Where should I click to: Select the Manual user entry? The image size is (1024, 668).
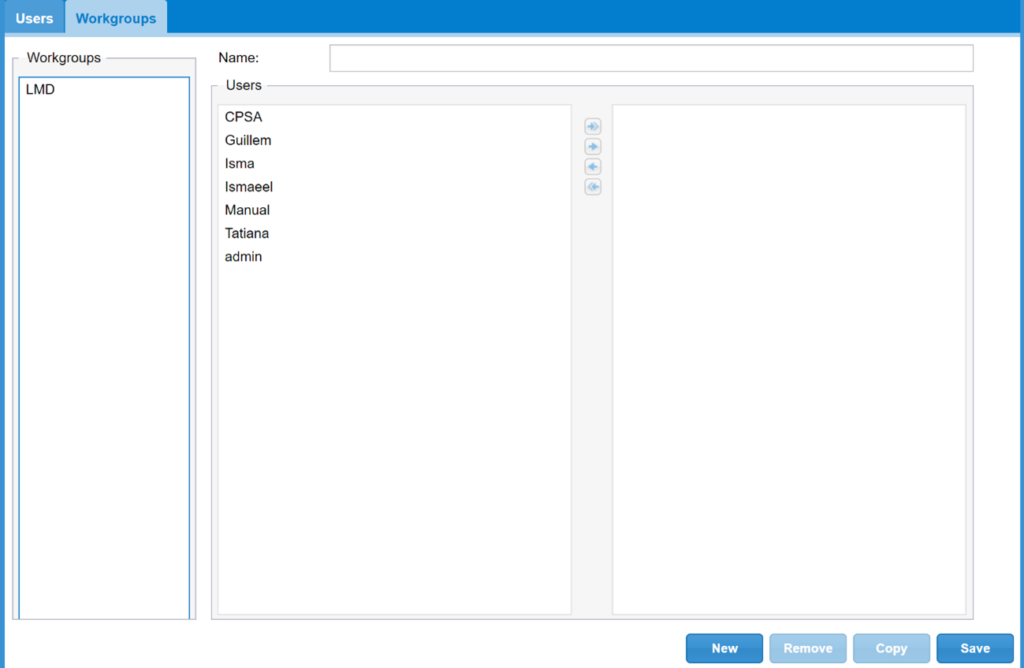[x=394, y=210]
